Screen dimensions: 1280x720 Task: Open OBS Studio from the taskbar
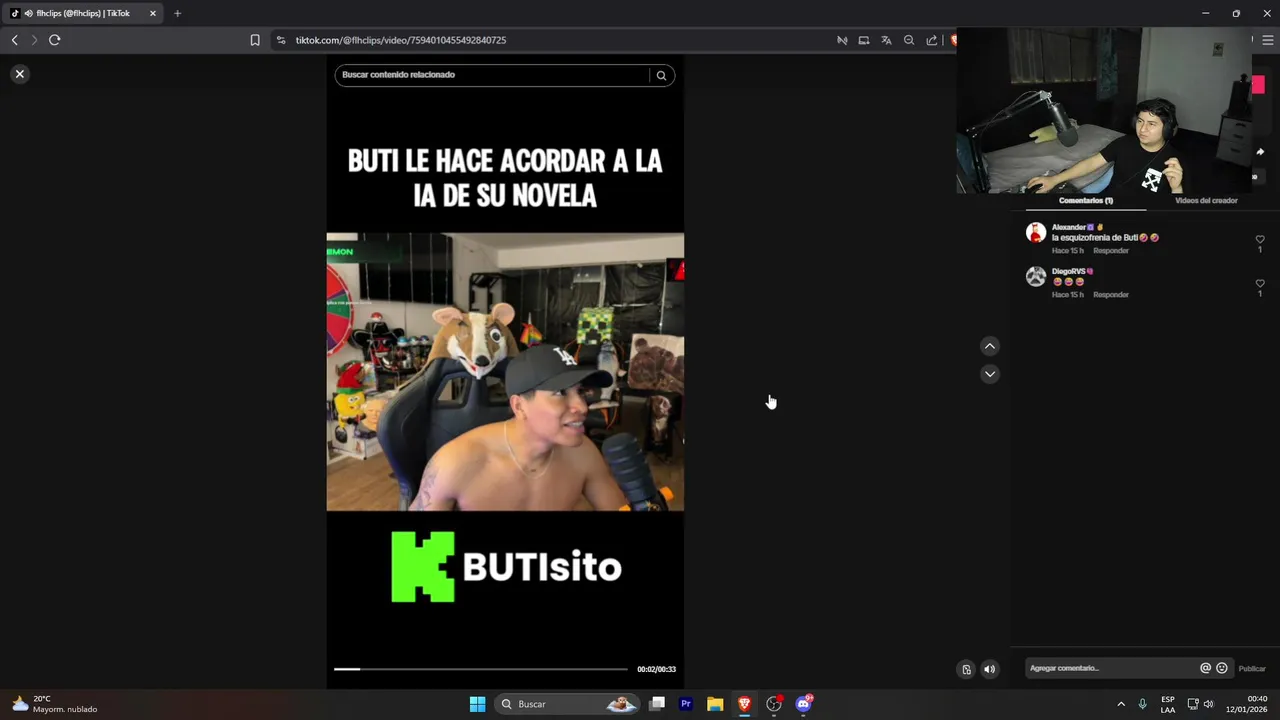[774, 704]
